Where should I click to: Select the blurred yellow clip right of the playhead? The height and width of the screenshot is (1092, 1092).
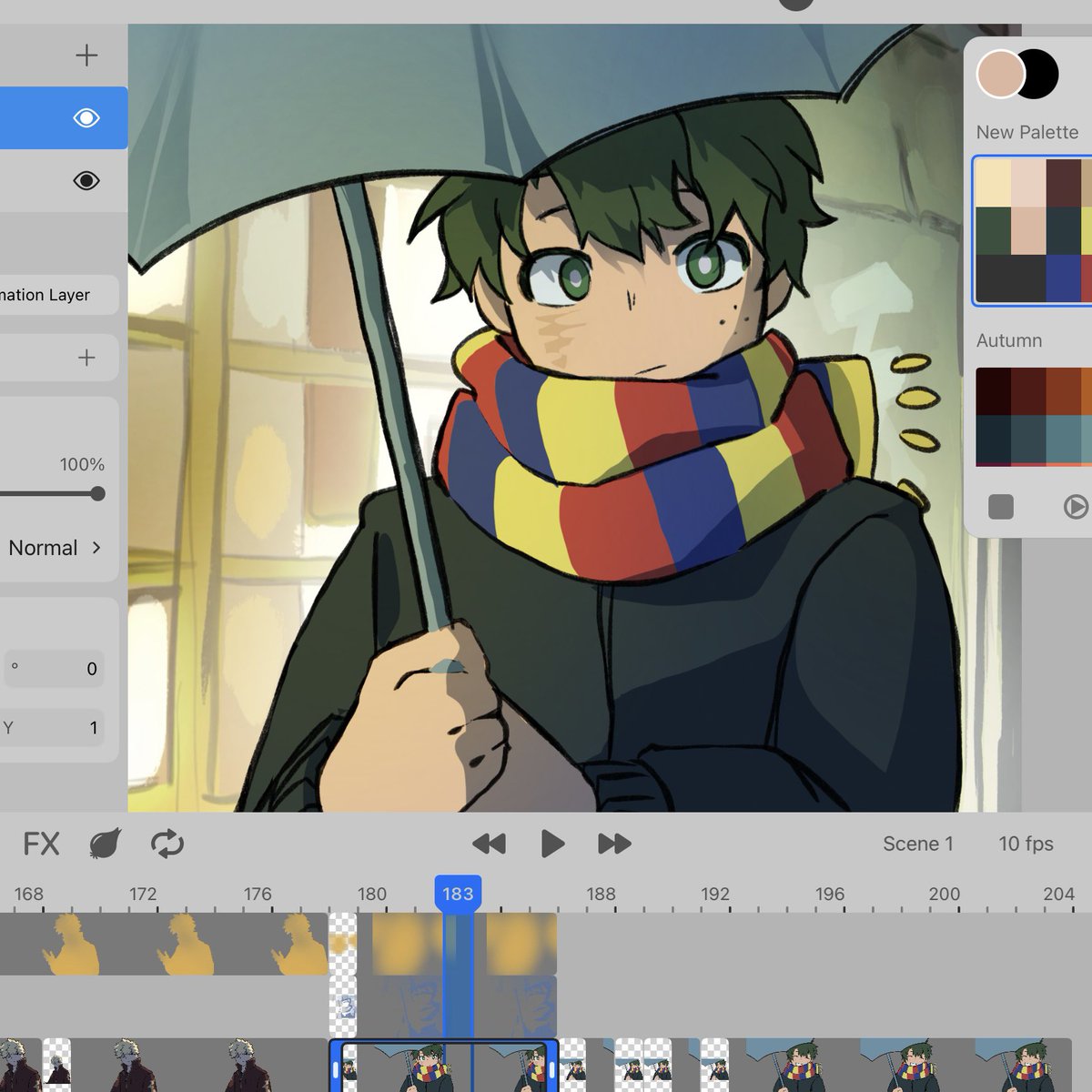[x=521, y=945]
